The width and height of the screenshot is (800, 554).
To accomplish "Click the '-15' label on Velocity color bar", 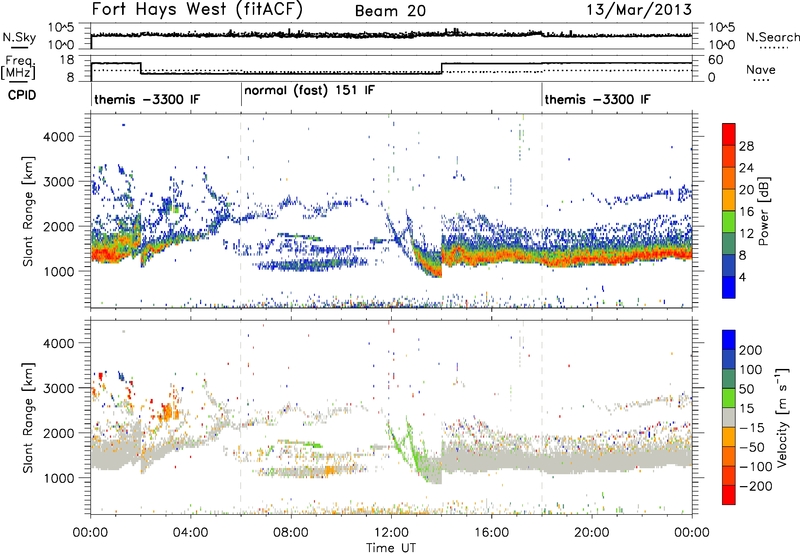I will 752,428.
